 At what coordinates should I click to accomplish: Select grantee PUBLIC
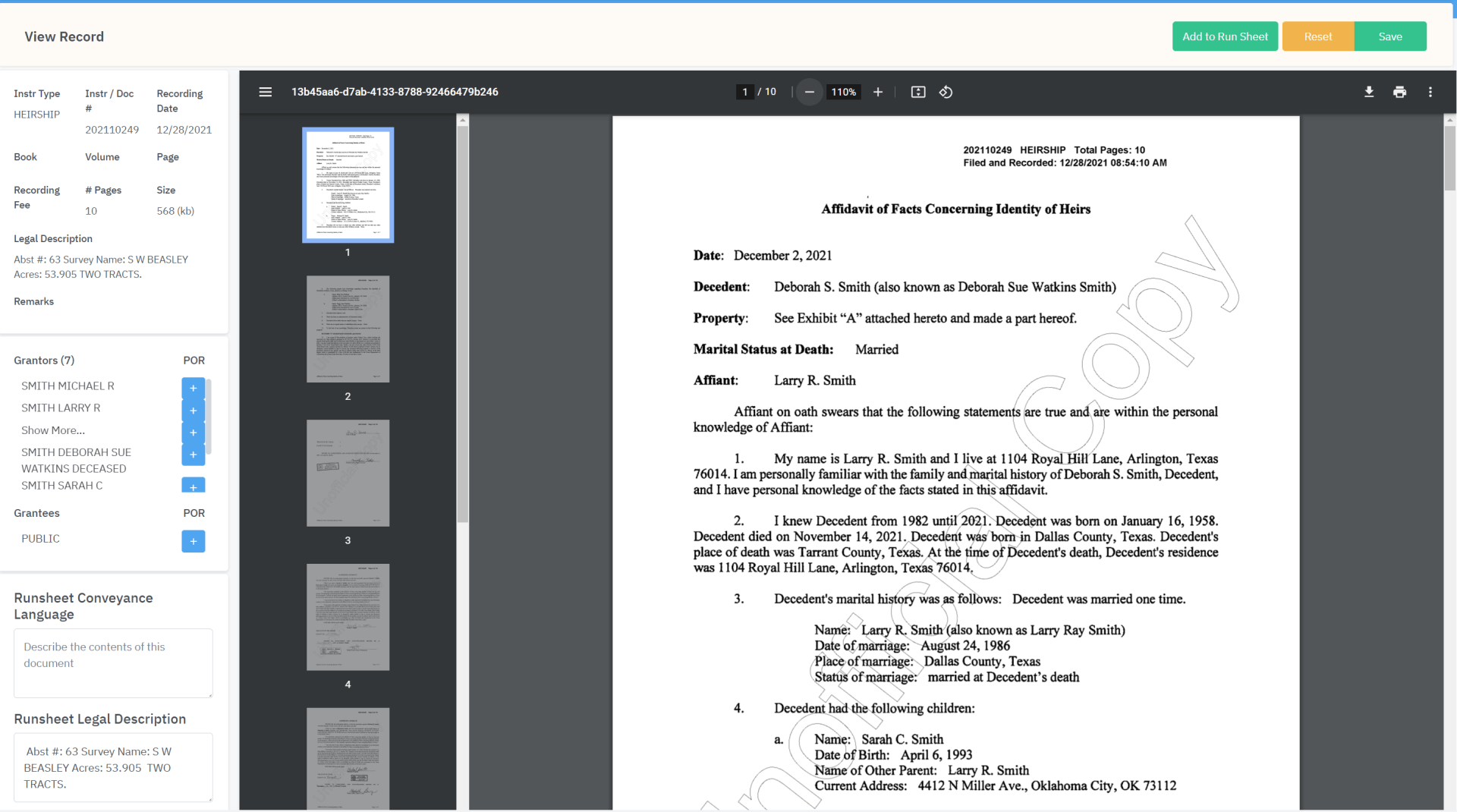40,539
